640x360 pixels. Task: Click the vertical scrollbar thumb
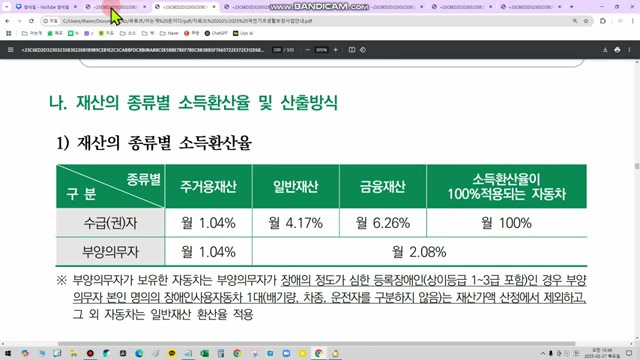(x=637, y=166)
